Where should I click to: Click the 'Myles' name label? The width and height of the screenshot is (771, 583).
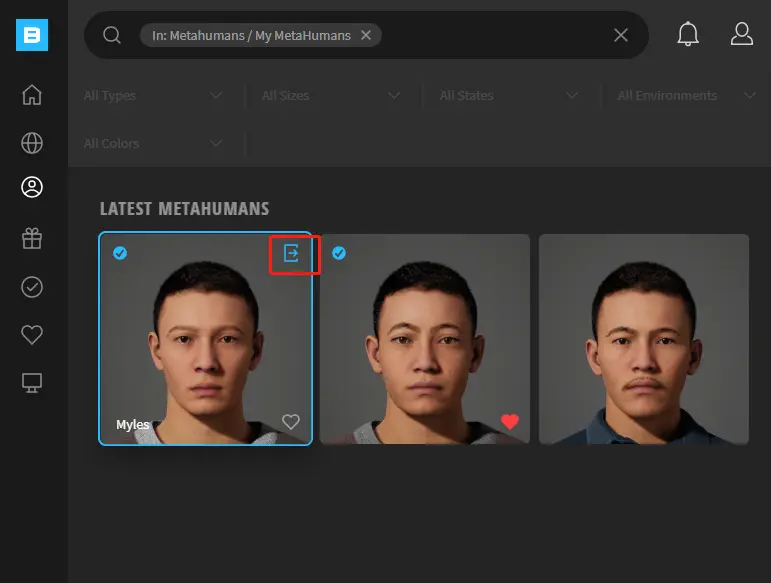pyautogui.click(x=132, y=424)
